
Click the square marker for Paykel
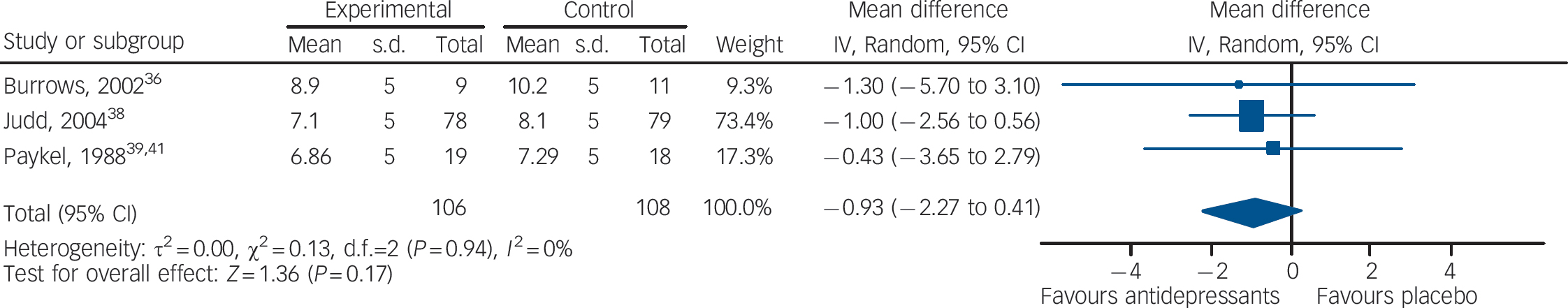(x=1273, y=148)
